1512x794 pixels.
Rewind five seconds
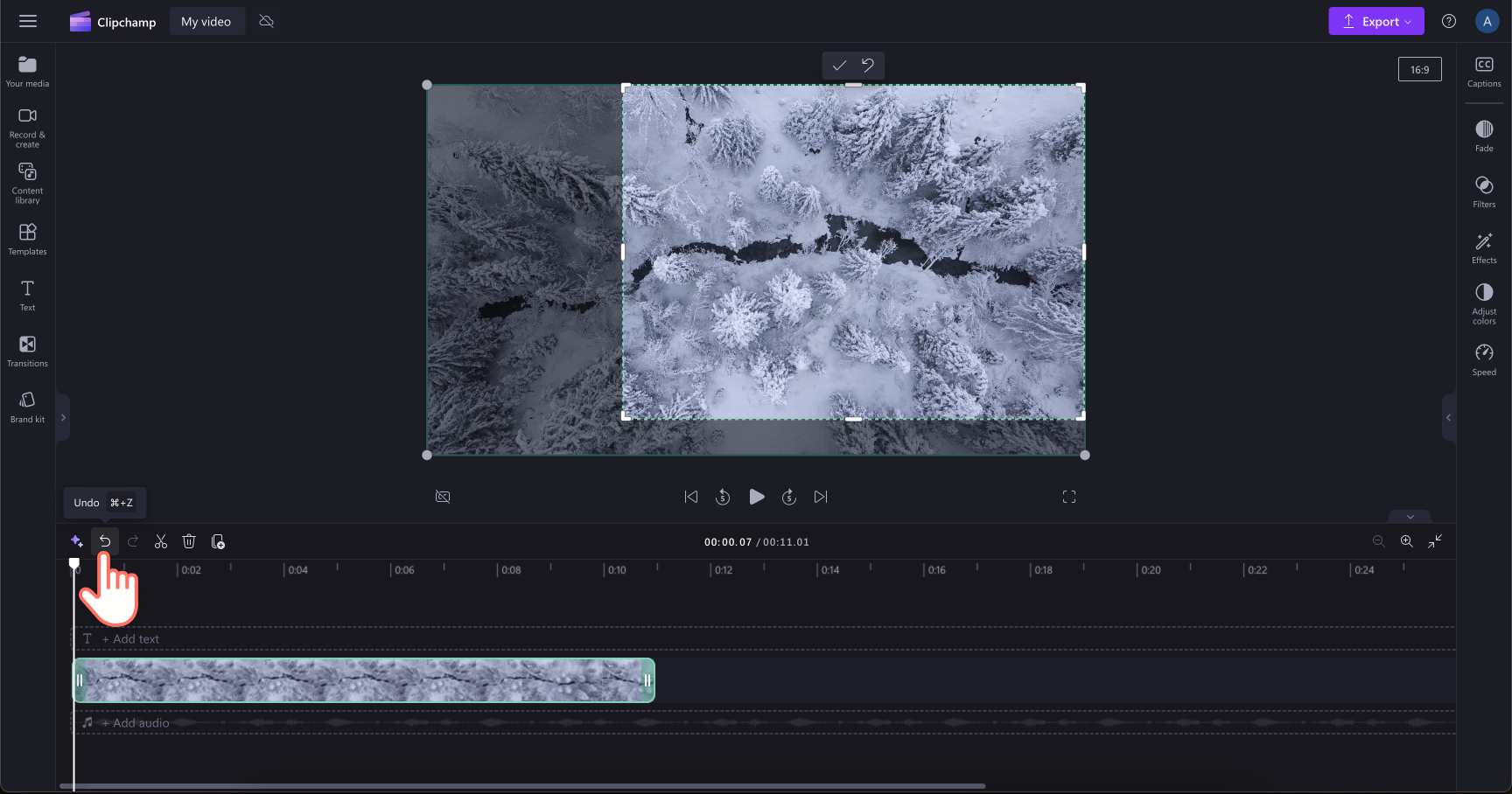pos(723,497)
